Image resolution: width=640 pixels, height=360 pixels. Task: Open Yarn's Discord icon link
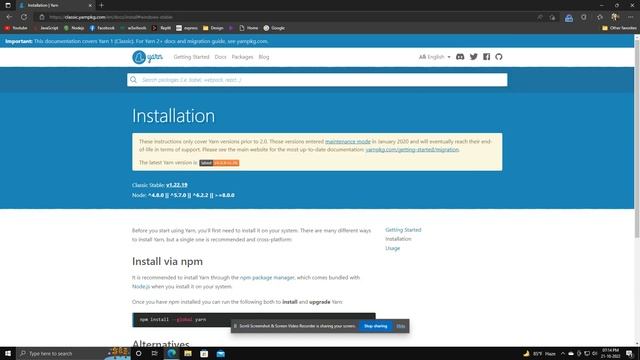click(460, 57)
